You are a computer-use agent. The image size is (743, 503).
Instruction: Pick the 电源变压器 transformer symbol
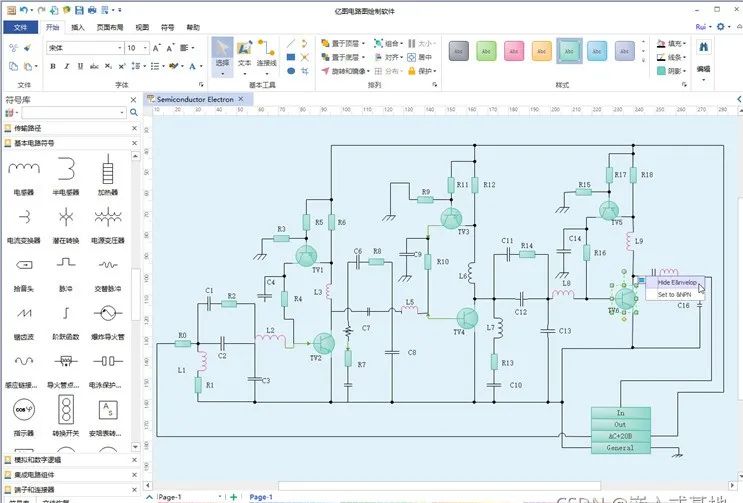pos(108,224)
